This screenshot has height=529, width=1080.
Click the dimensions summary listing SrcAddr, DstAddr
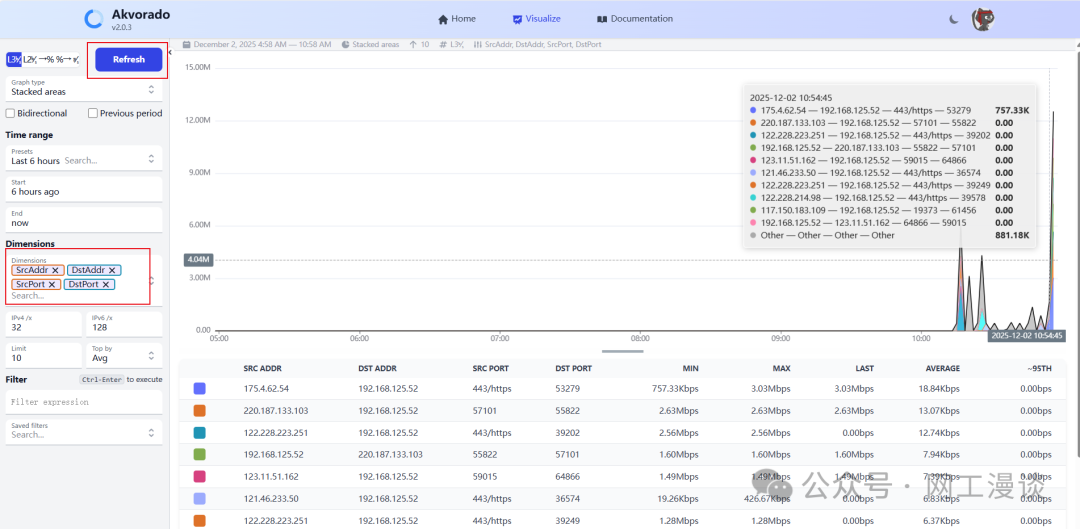(537, 44)
